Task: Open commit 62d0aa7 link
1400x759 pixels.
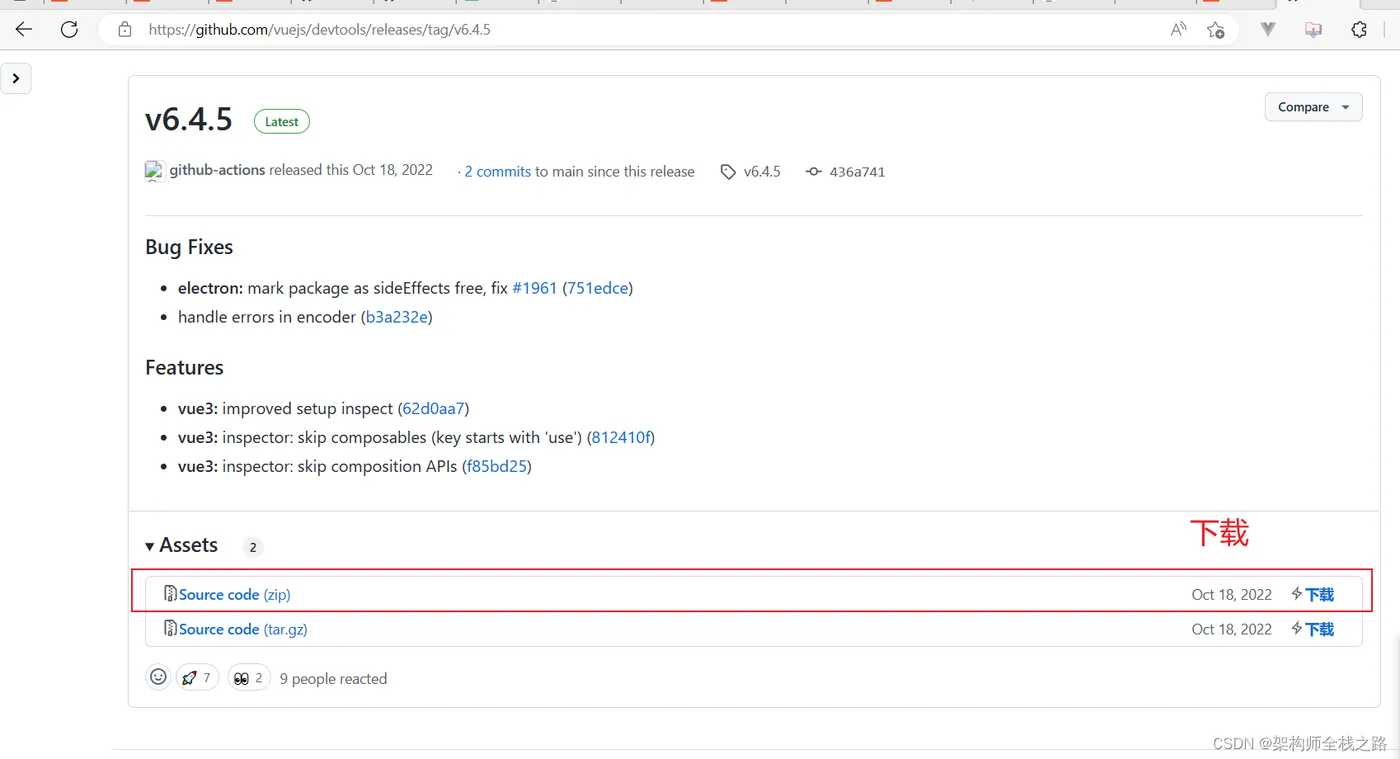Action: coord(433,408)
